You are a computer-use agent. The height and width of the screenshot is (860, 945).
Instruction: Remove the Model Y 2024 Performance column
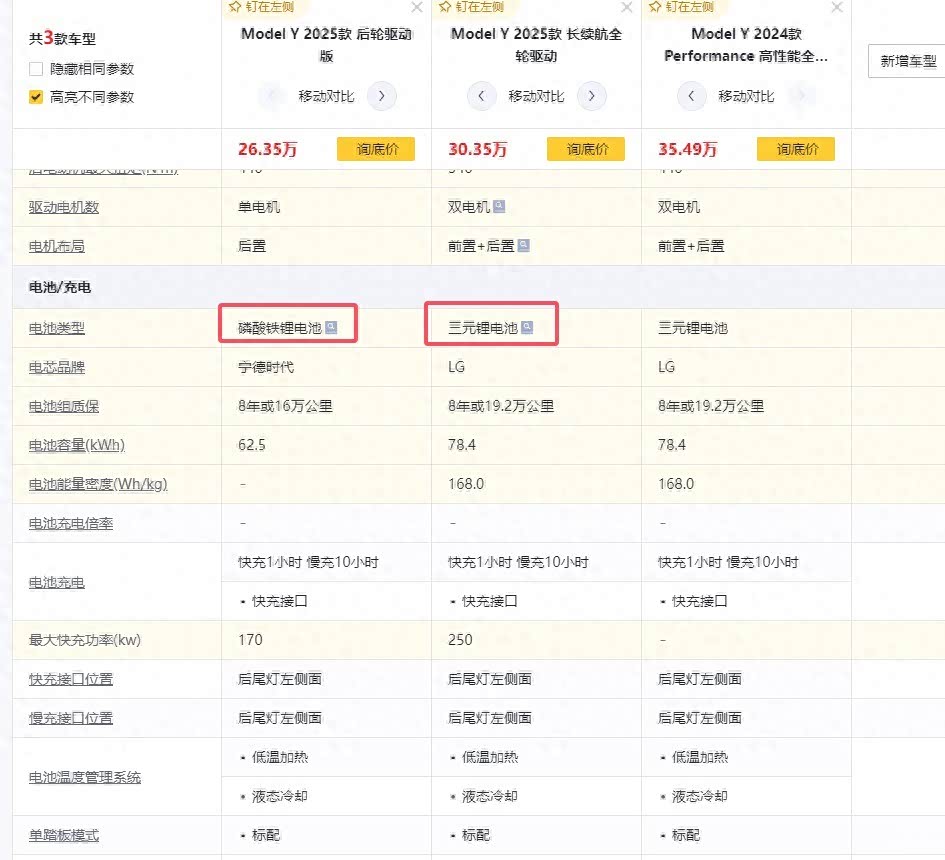(x=837, y=8)
